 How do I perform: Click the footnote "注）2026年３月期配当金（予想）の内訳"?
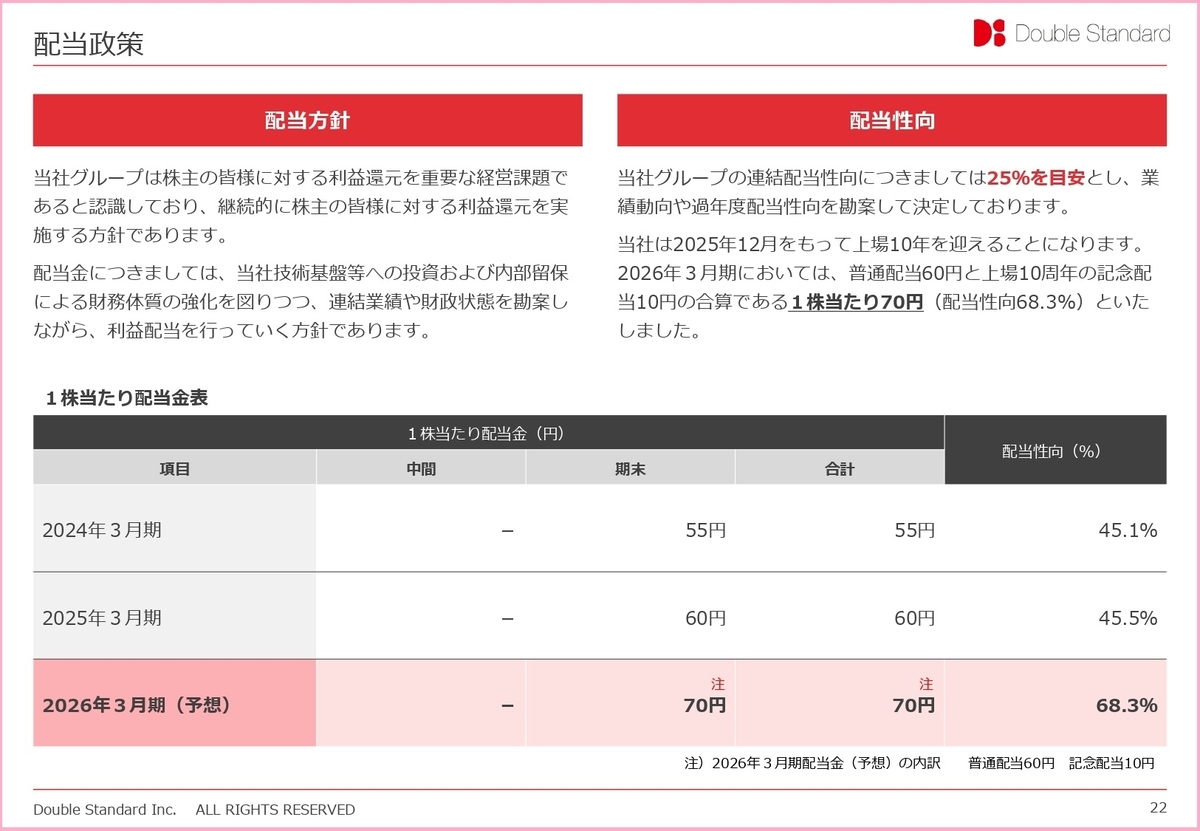tap(812, 763)
